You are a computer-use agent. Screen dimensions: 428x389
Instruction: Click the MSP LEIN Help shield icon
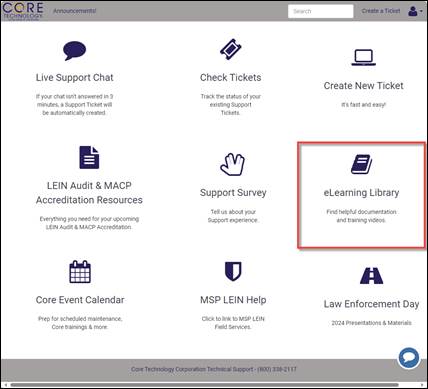coord(233,271)
